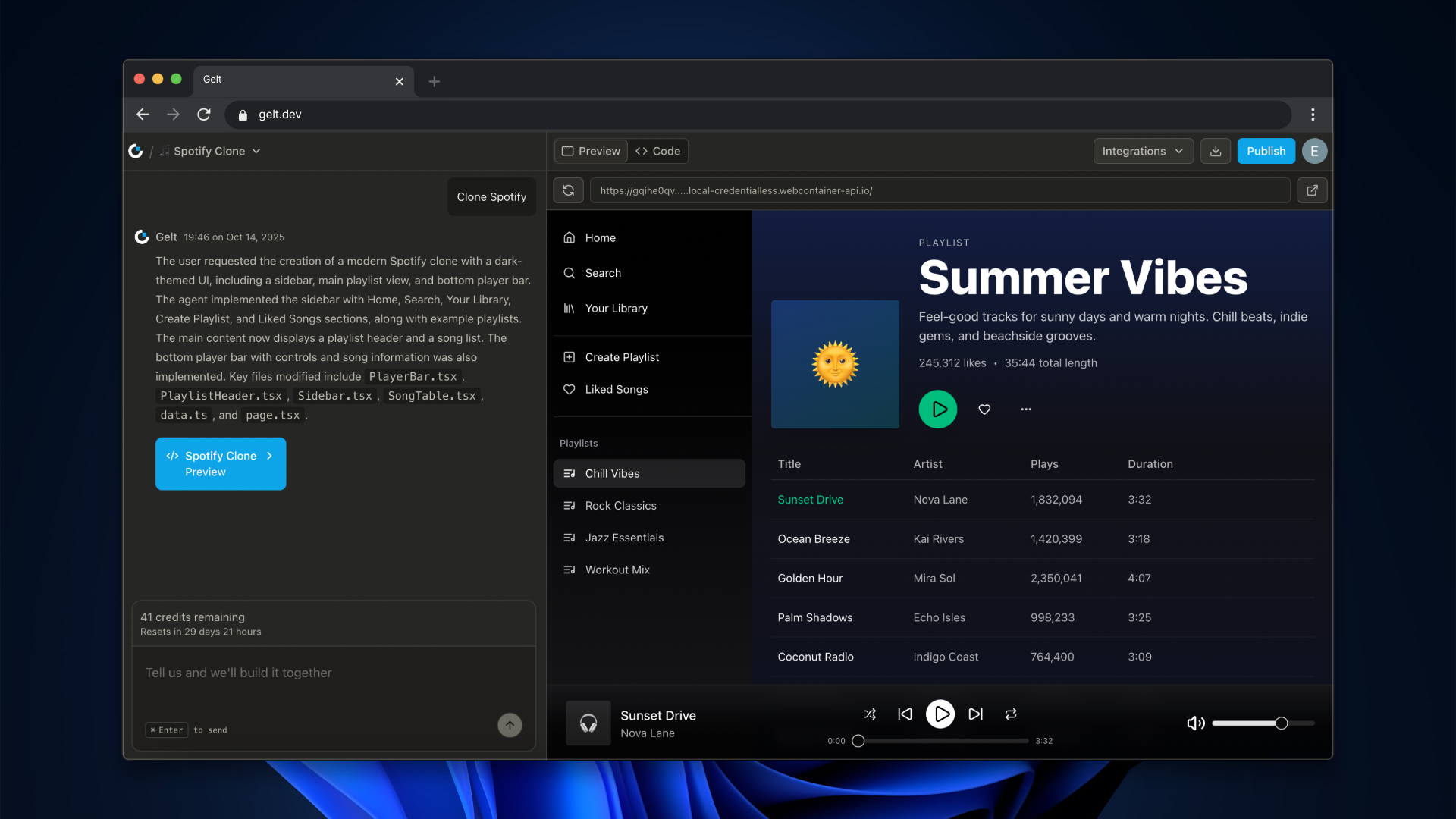This screenshot has height=819, width=1456.
Task: Click the download icon next to Integrations
Action: pyautogui.click(x=1216, y=151)
